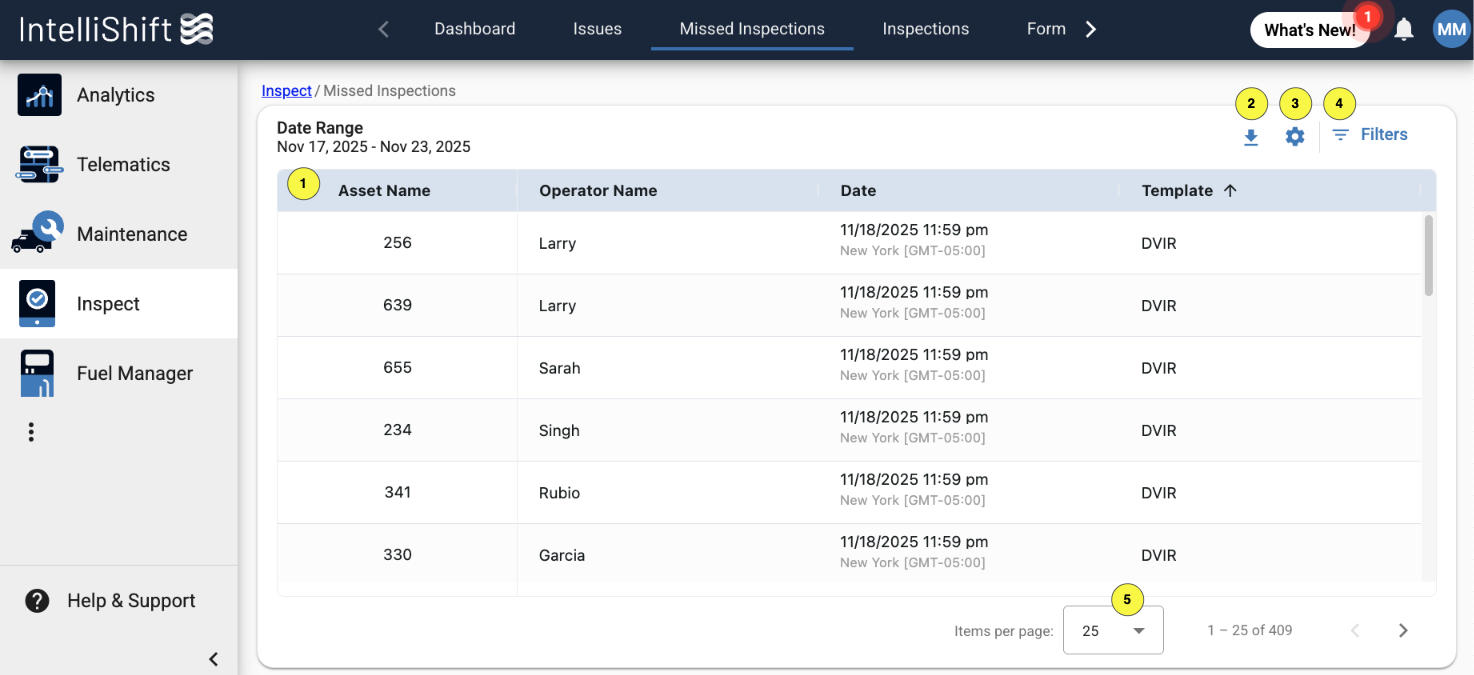Click operator name Singh
1474x675 pixels.
coord(559,431)
